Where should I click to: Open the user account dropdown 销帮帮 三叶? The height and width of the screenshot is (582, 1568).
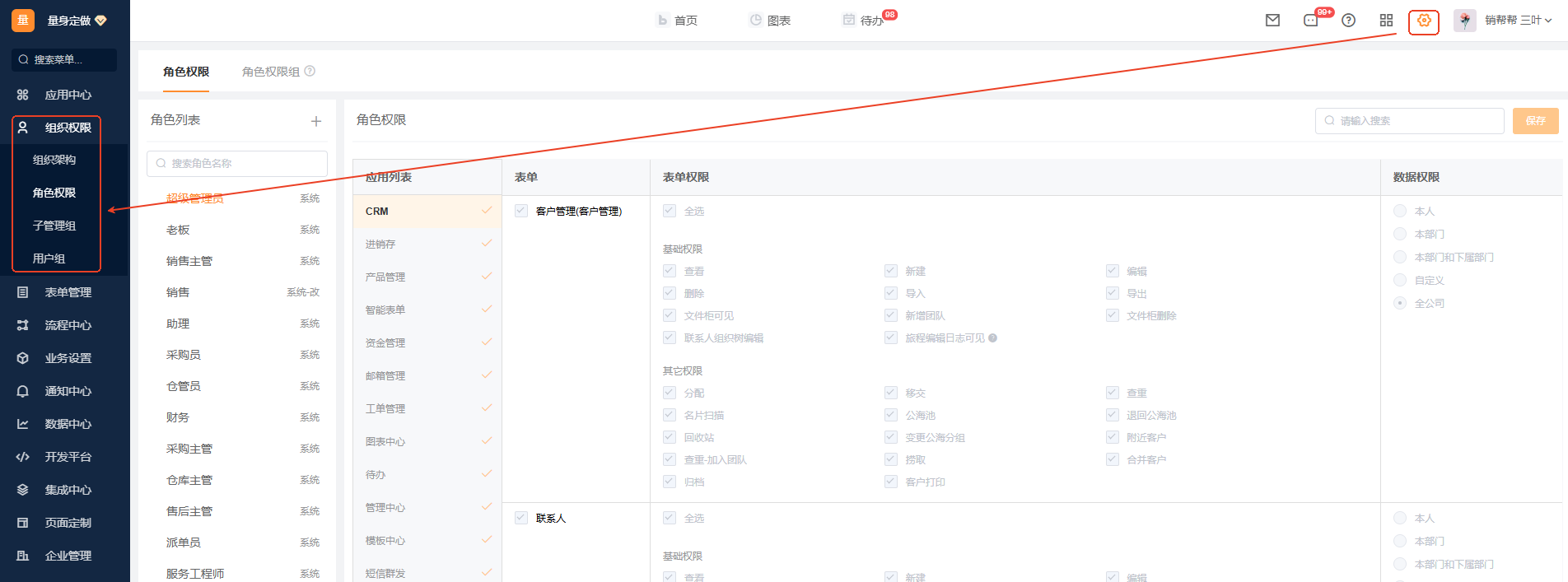pos(1518,21)
